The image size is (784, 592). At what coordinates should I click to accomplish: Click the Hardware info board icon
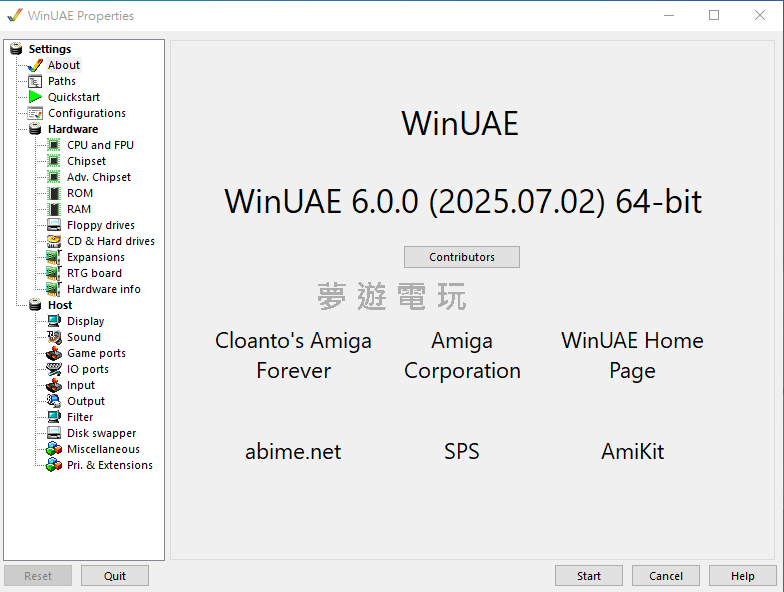pyautogui.click(x=54, y=289)
